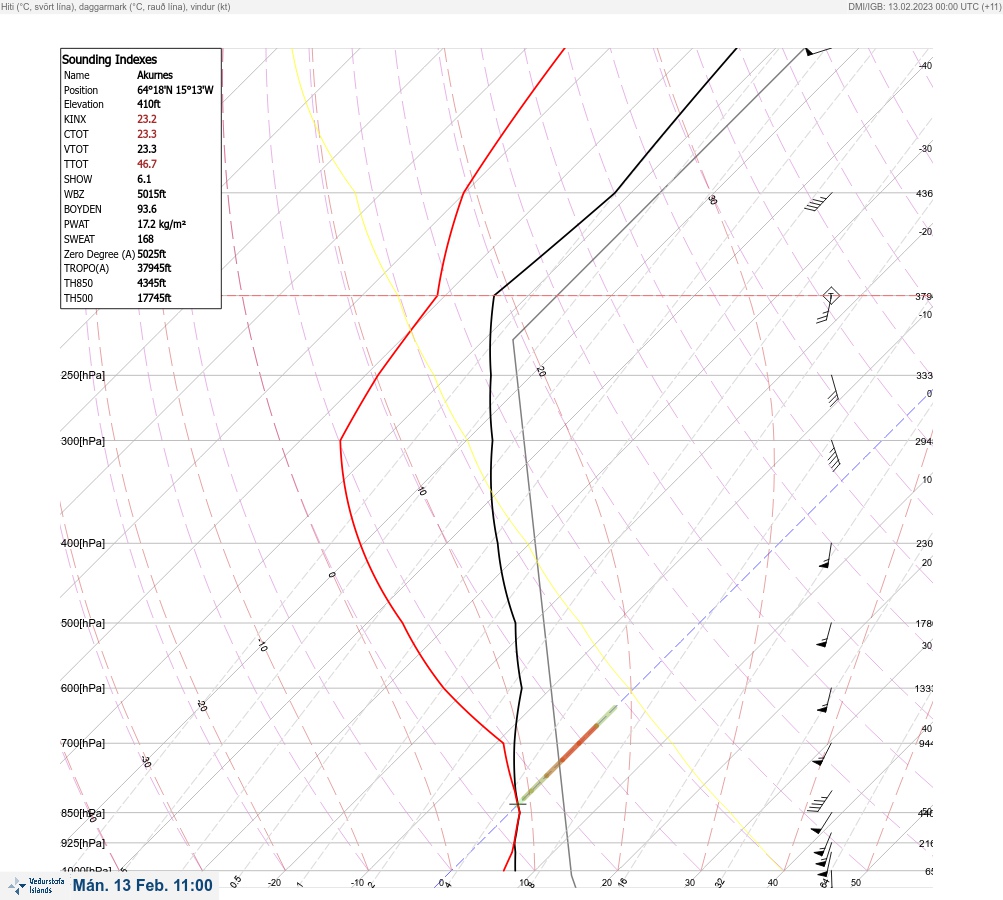Screen dimensions: 1003x900
Task: Click the Vedurstofa Islands logo
Action: tap(36, 886)
